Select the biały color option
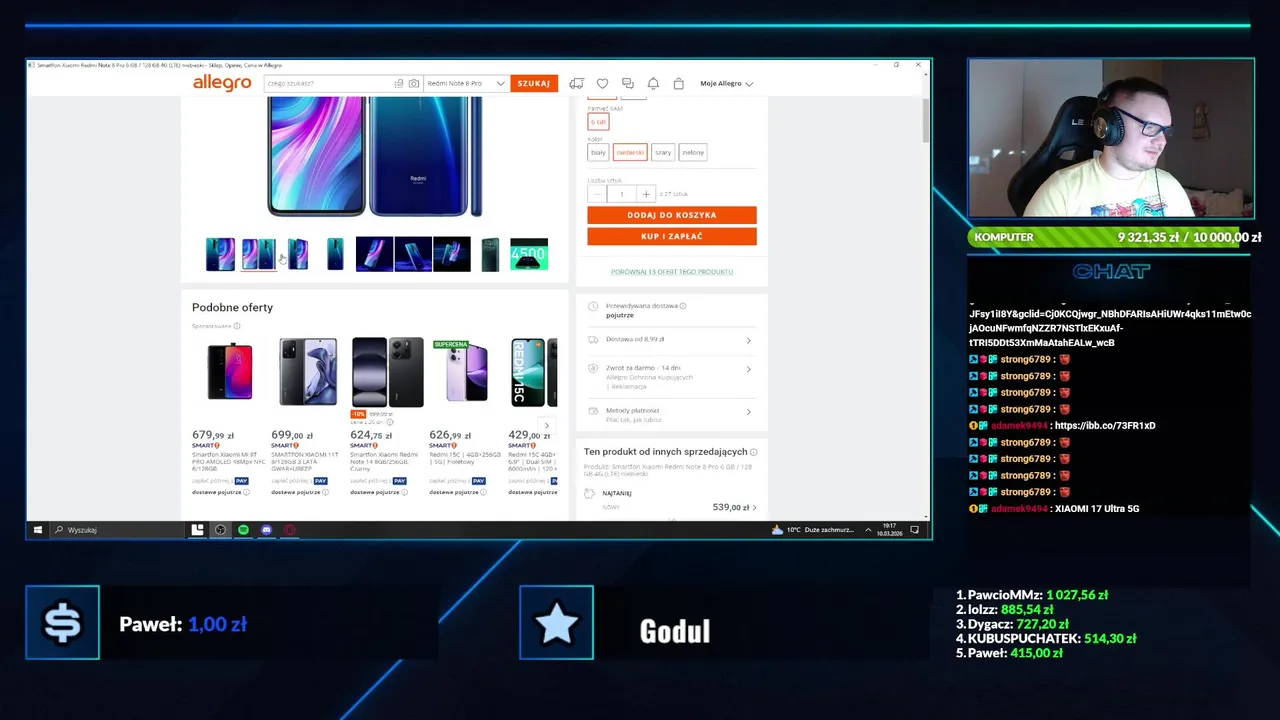 point(598,153)
